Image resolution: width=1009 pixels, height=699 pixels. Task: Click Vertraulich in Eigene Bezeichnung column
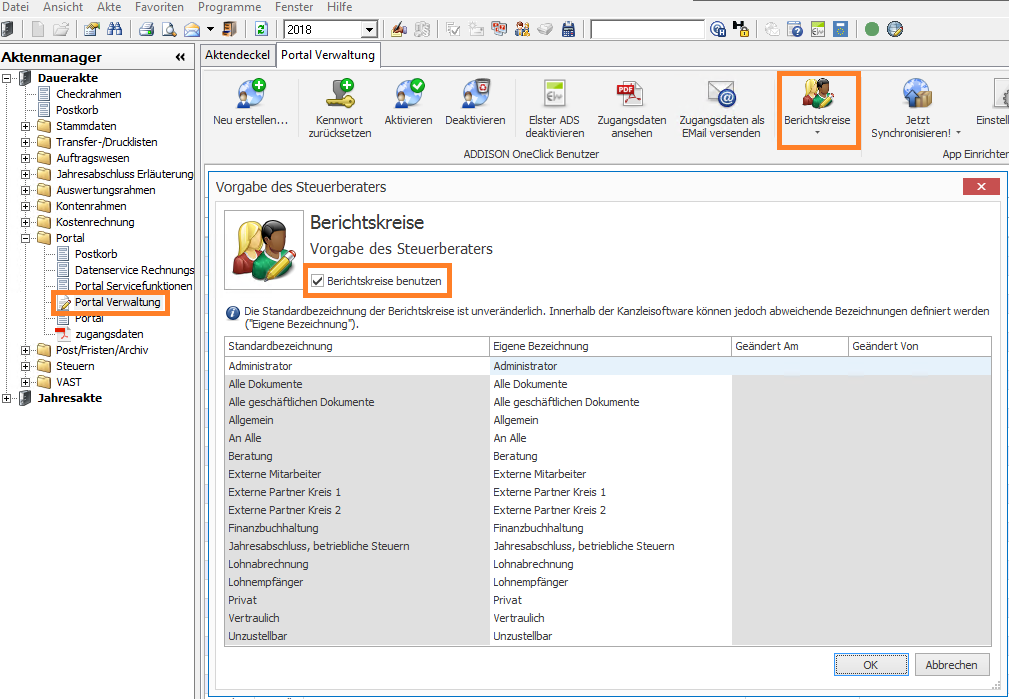tap(519, 619)
